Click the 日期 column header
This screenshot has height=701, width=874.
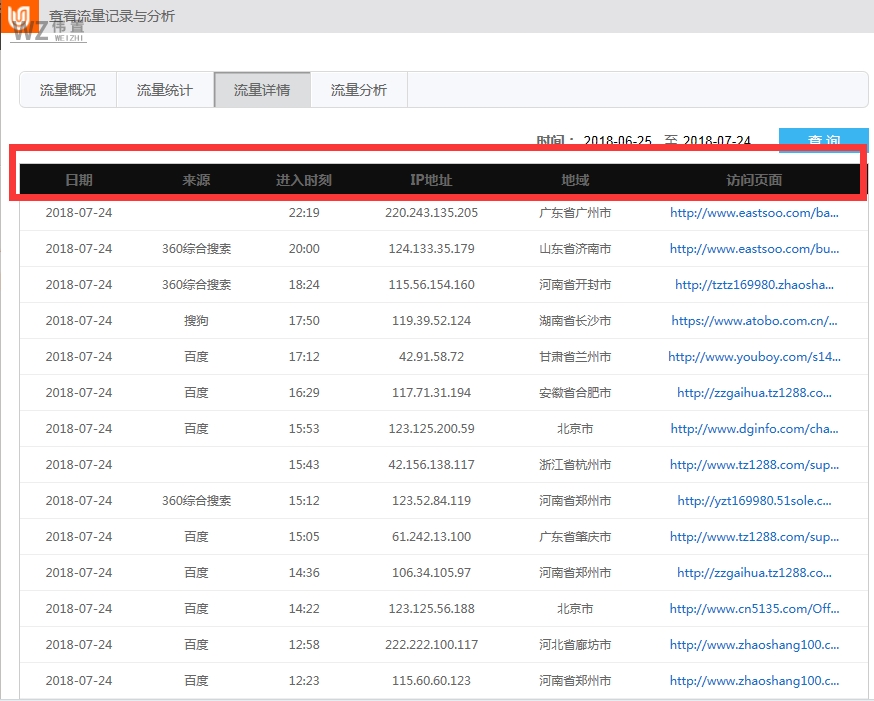(81, 179)
